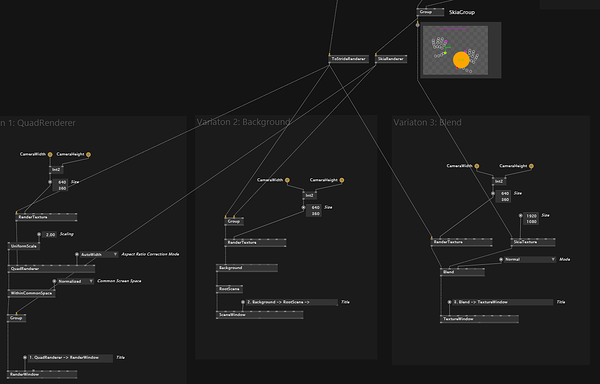The width and height of the screenshot is (600, 384).
Task: Edit the '2. Background -> RootScene ->' title field
Action: tap(292, 303)
